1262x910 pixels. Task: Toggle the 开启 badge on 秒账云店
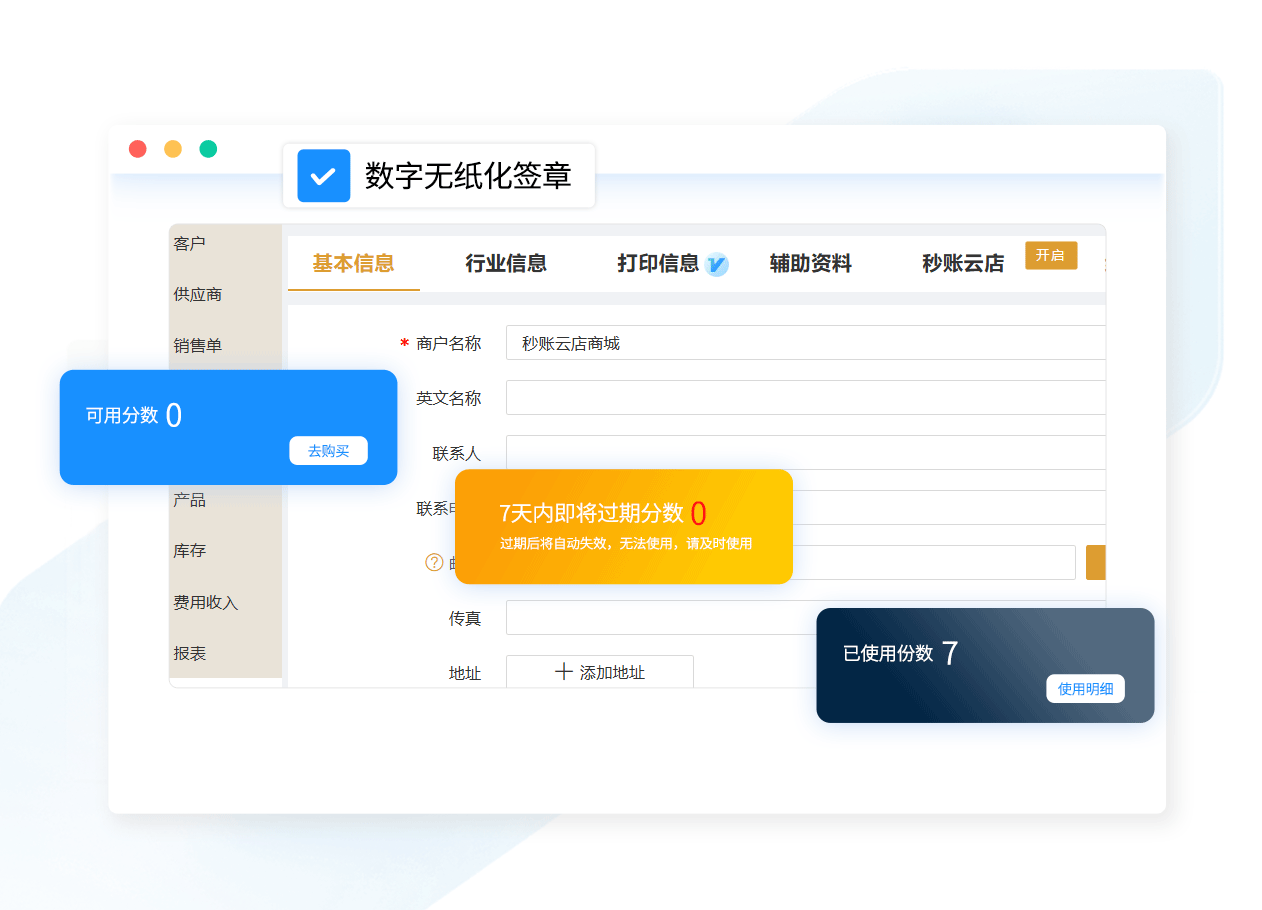click(x=1050, y=255)
